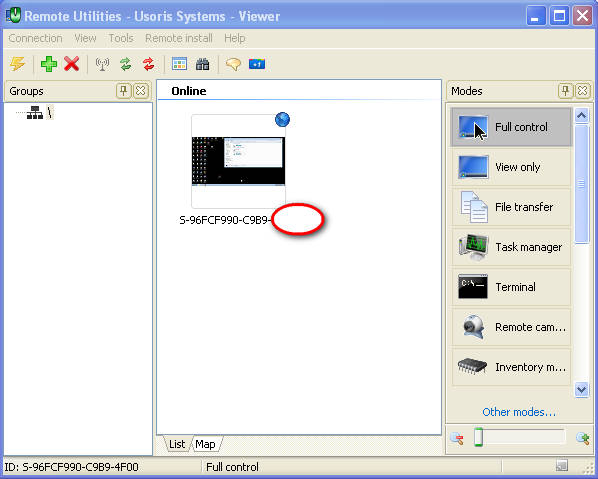Close the Groups panel
Image resolution: width=598 pixels, height=479 pixels.
coord(141,91)
